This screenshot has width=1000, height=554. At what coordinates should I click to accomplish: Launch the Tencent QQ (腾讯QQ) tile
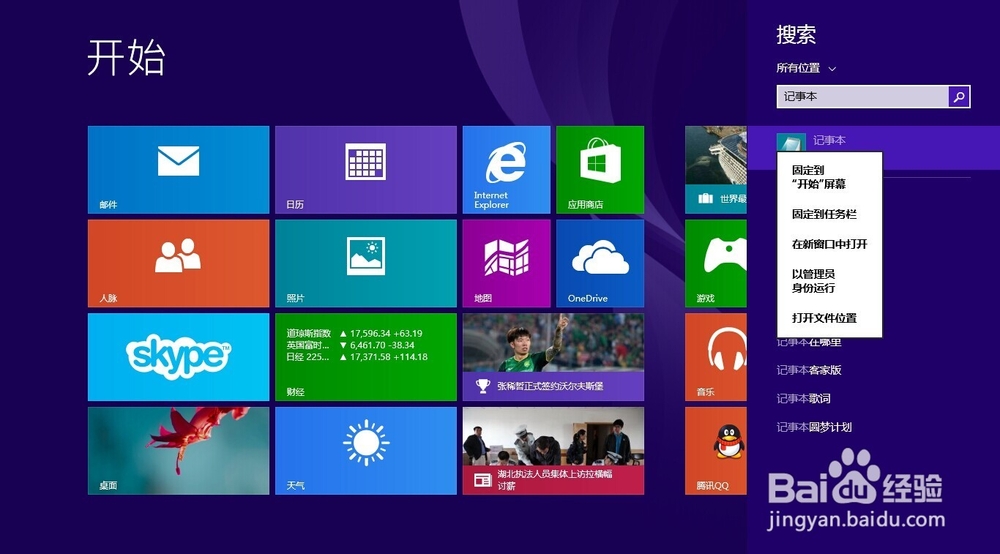[x=716, y=451]
